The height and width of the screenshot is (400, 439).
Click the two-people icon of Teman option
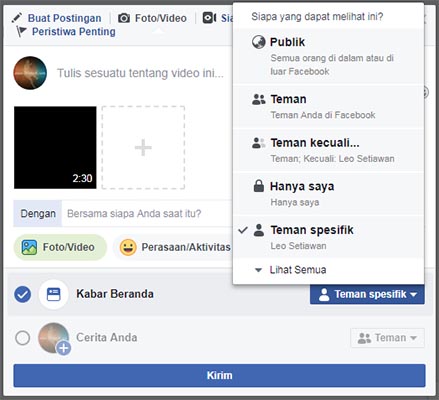click(259, 99)
